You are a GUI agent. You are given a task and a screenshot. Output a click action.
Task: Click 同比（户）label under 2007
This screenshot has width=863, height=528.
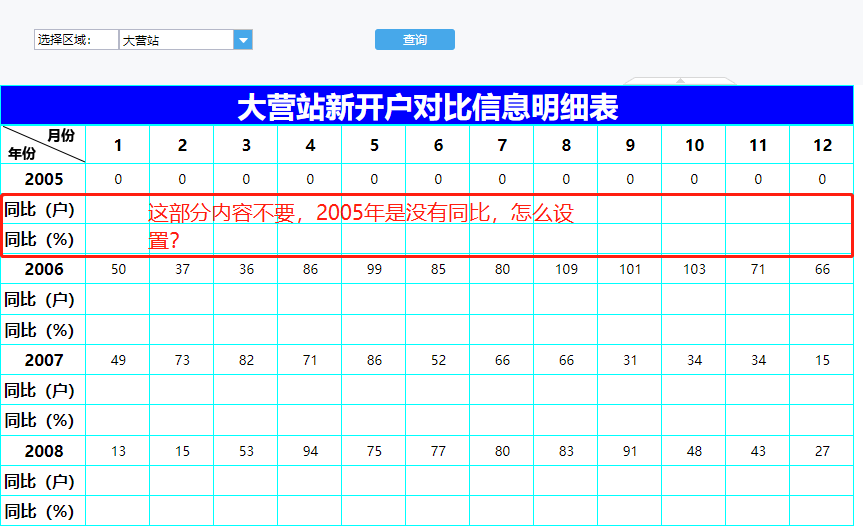40,390
